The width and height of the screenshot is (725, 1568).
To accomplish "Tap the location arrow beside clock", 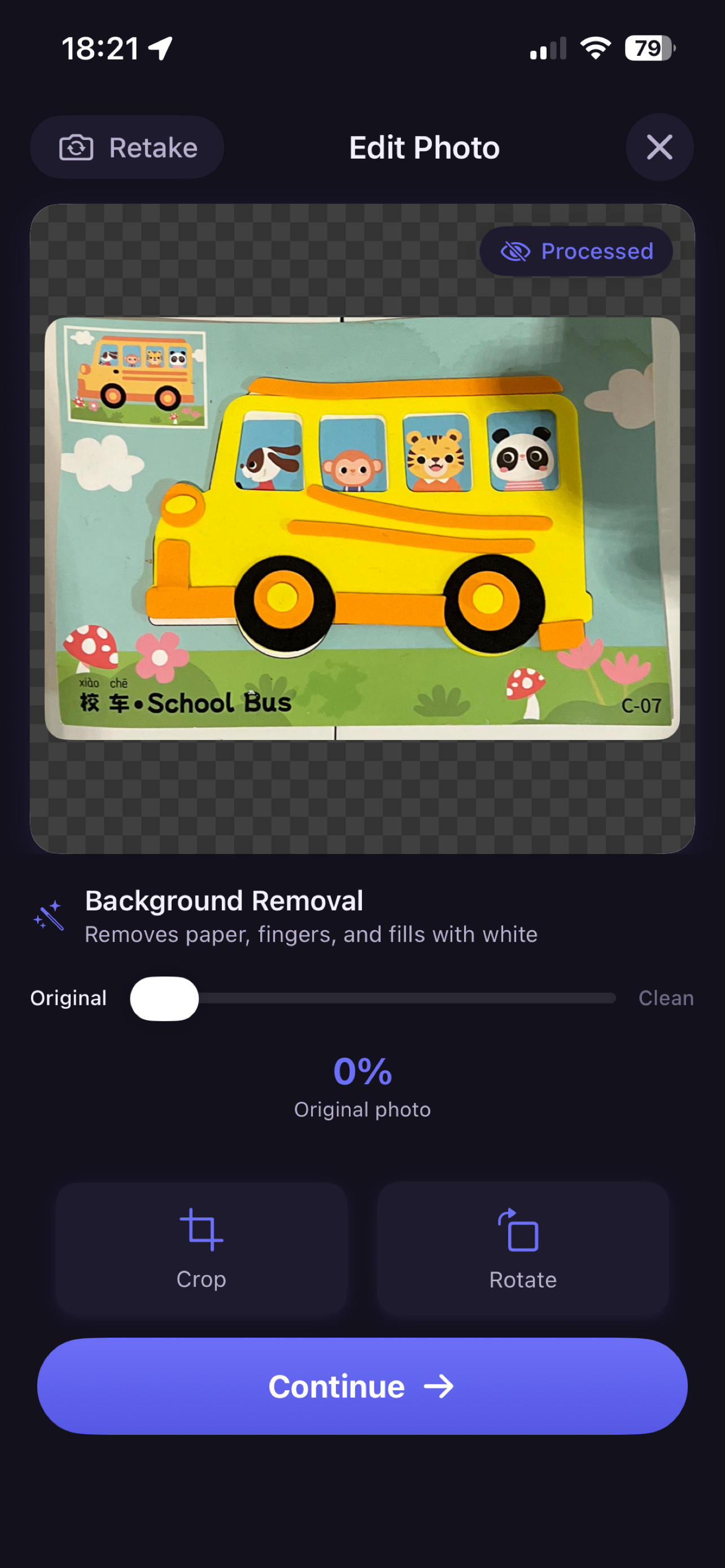I will point(160,48).
